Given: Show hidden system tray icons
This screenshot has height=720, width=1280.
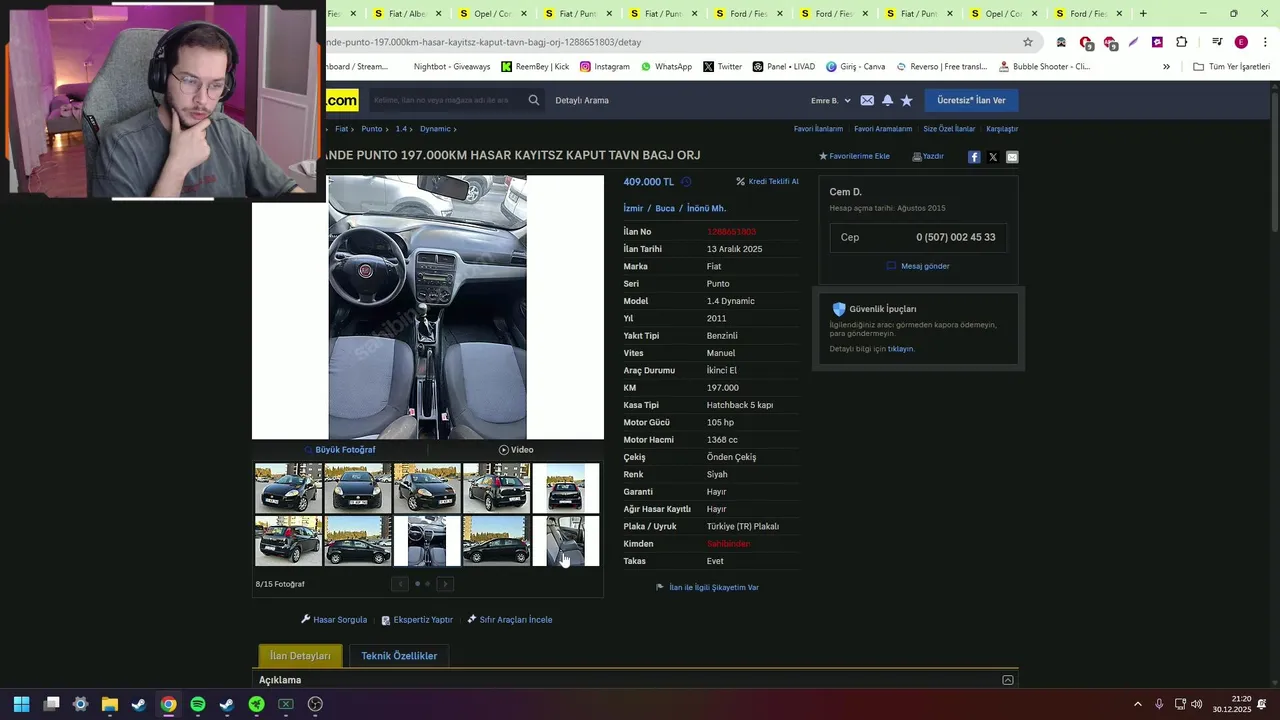Looking at the screenshot, I should point(1137,704).
